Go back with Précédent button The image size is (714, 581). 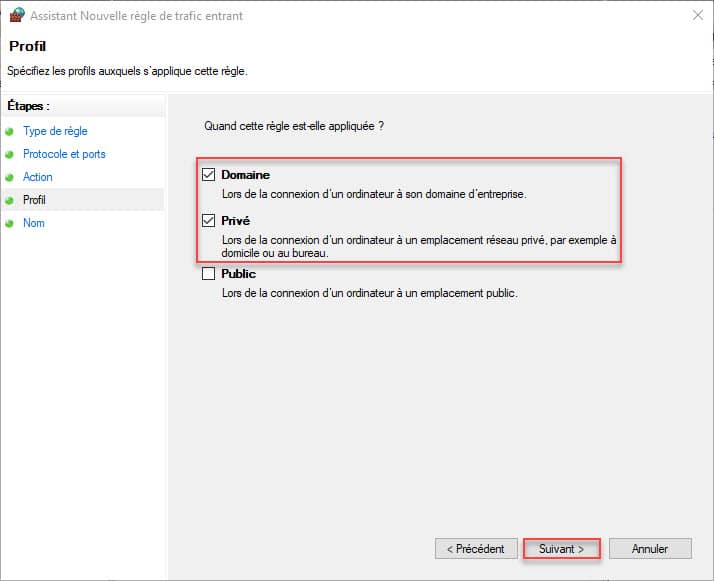click(476, 549)
